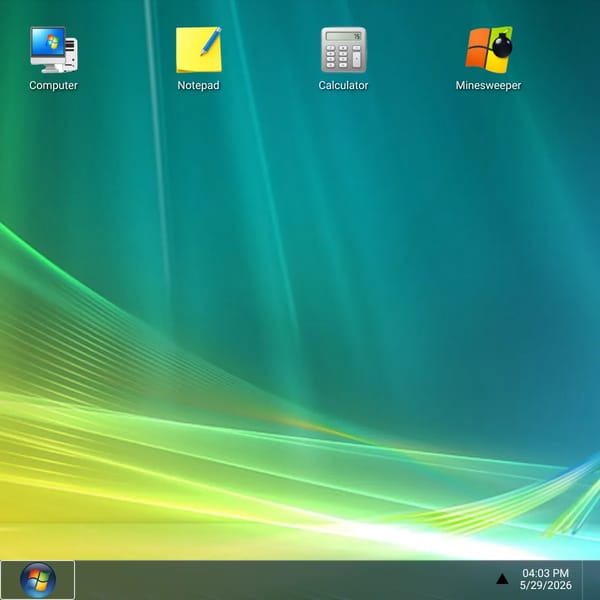Launch the Calculator desktop icon
The image size is (600, 600).
coord(343,50)
